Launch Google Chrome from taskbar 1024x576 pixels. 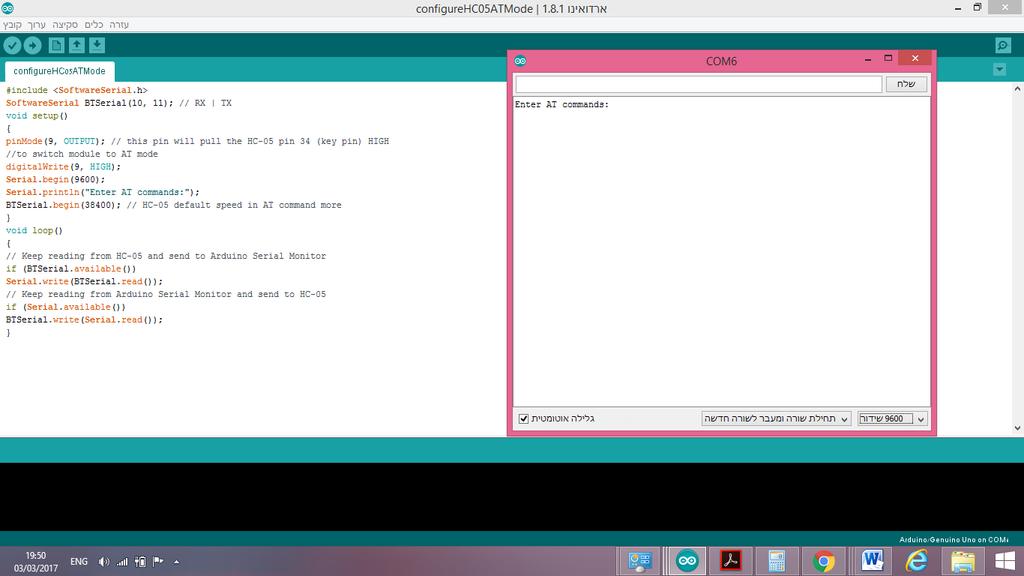click(x=824, y=560)
